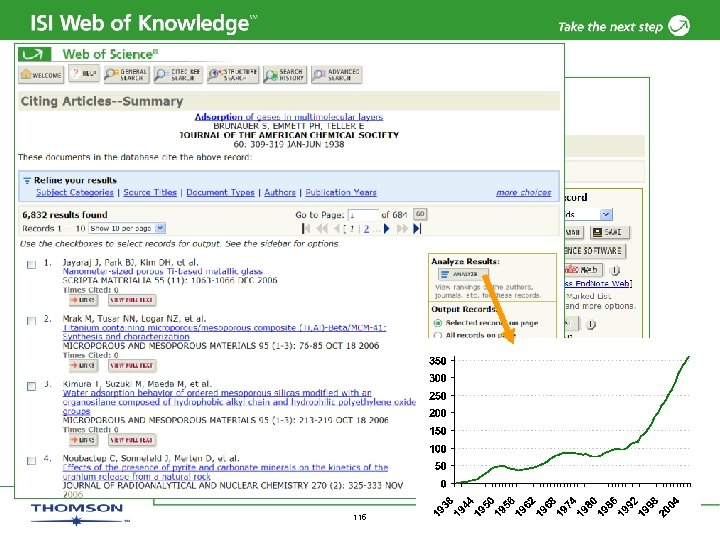Check the box for record 3 Kimura

[31, 386]
